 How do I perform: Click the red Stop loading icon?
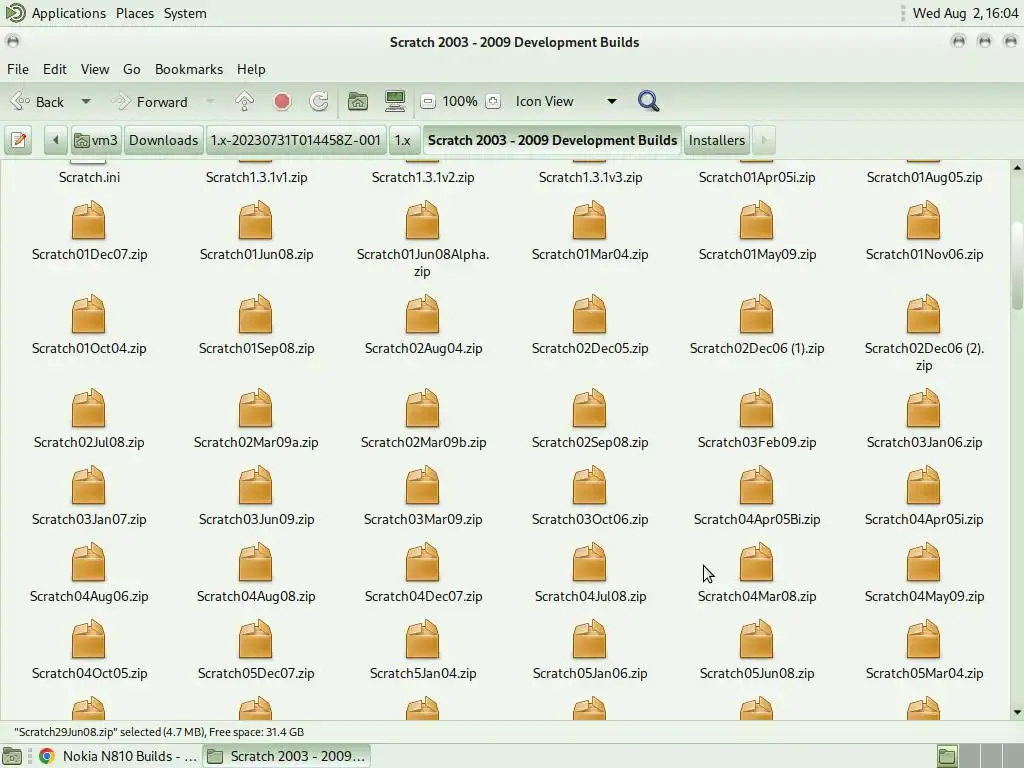click(x=282, y=101)
